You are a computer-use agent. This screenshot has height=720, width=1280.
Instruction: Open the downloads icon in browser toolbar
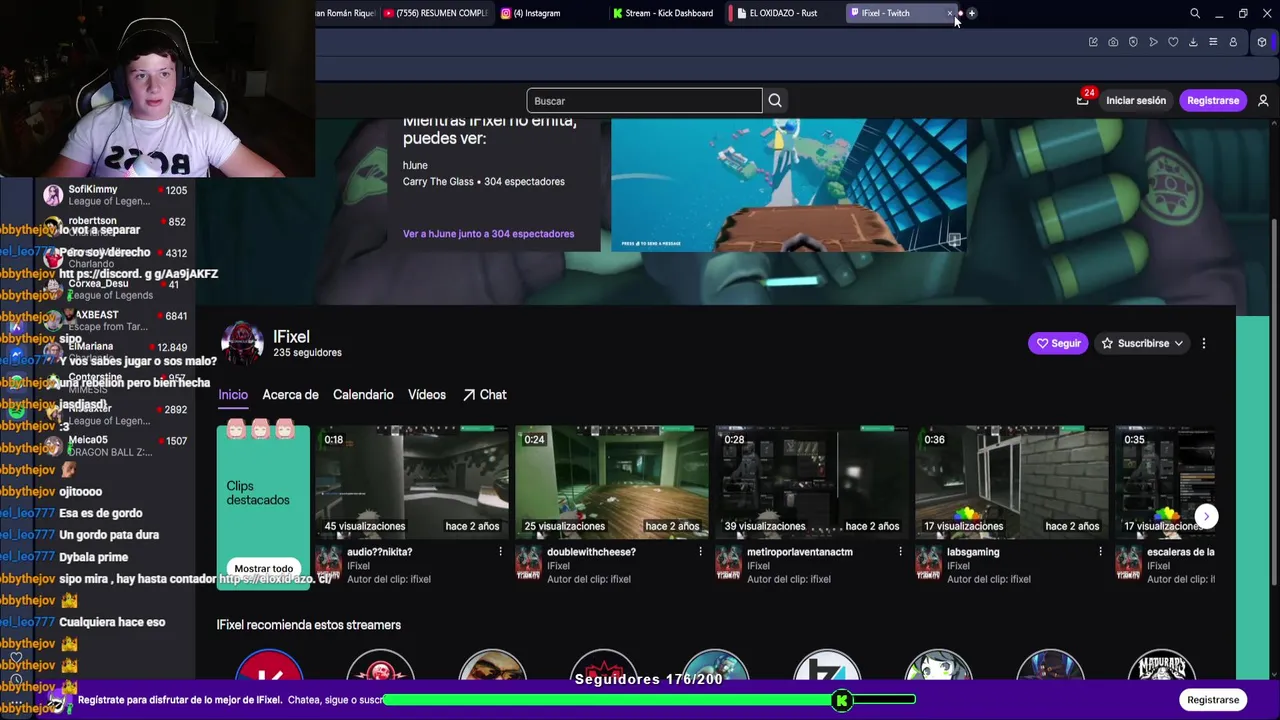click(1193, 42)
